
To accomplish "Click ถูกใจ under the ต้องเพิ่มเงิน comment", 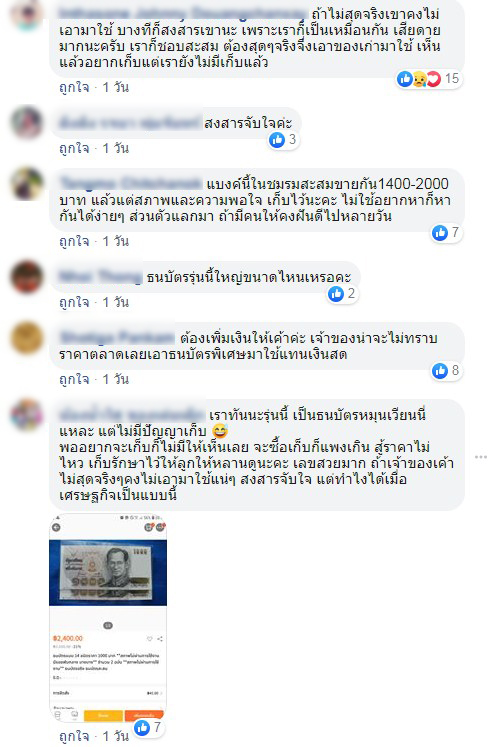I will (74, 379).
